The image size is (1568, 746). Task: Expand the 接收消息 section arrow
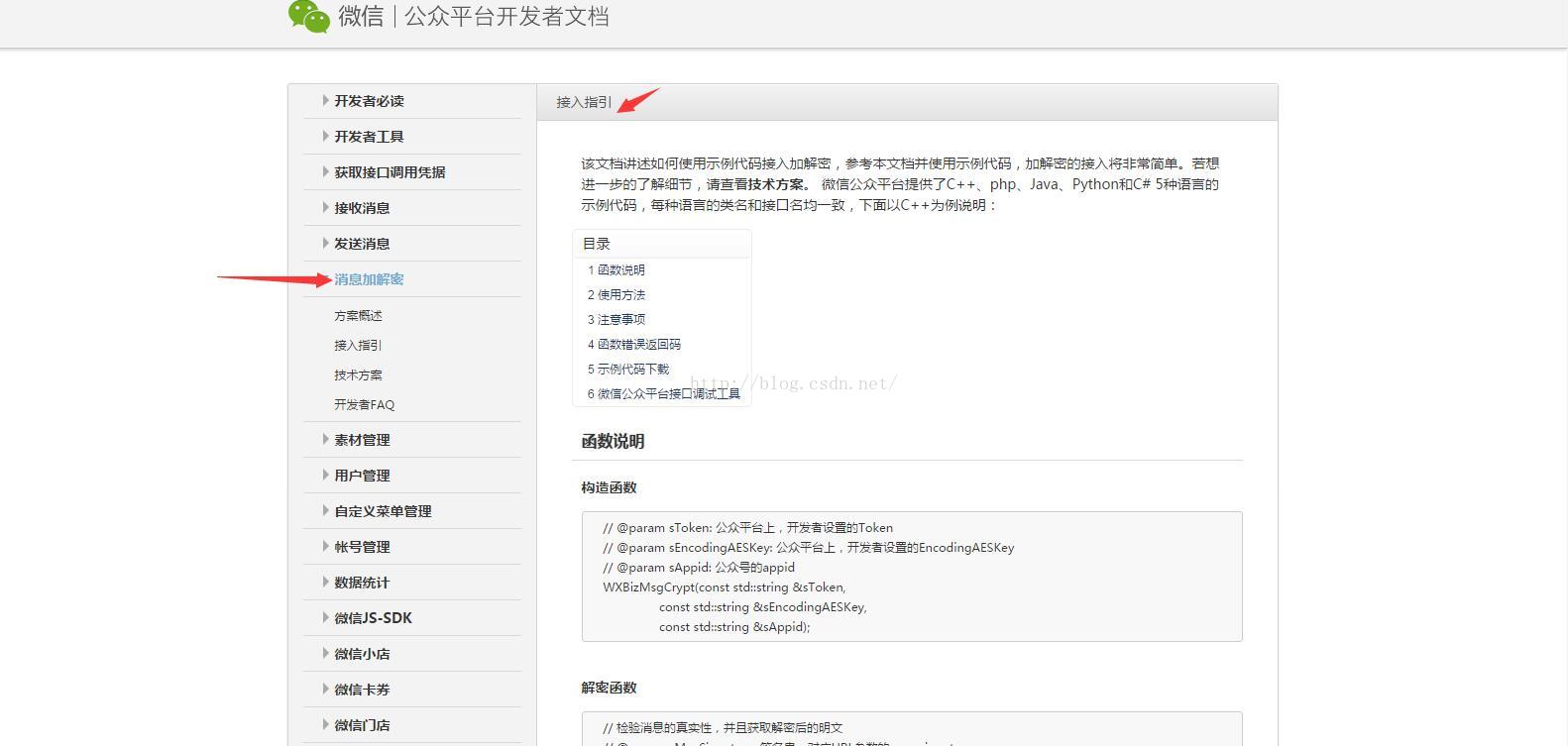pyautogui.click(x=325, y=207)
